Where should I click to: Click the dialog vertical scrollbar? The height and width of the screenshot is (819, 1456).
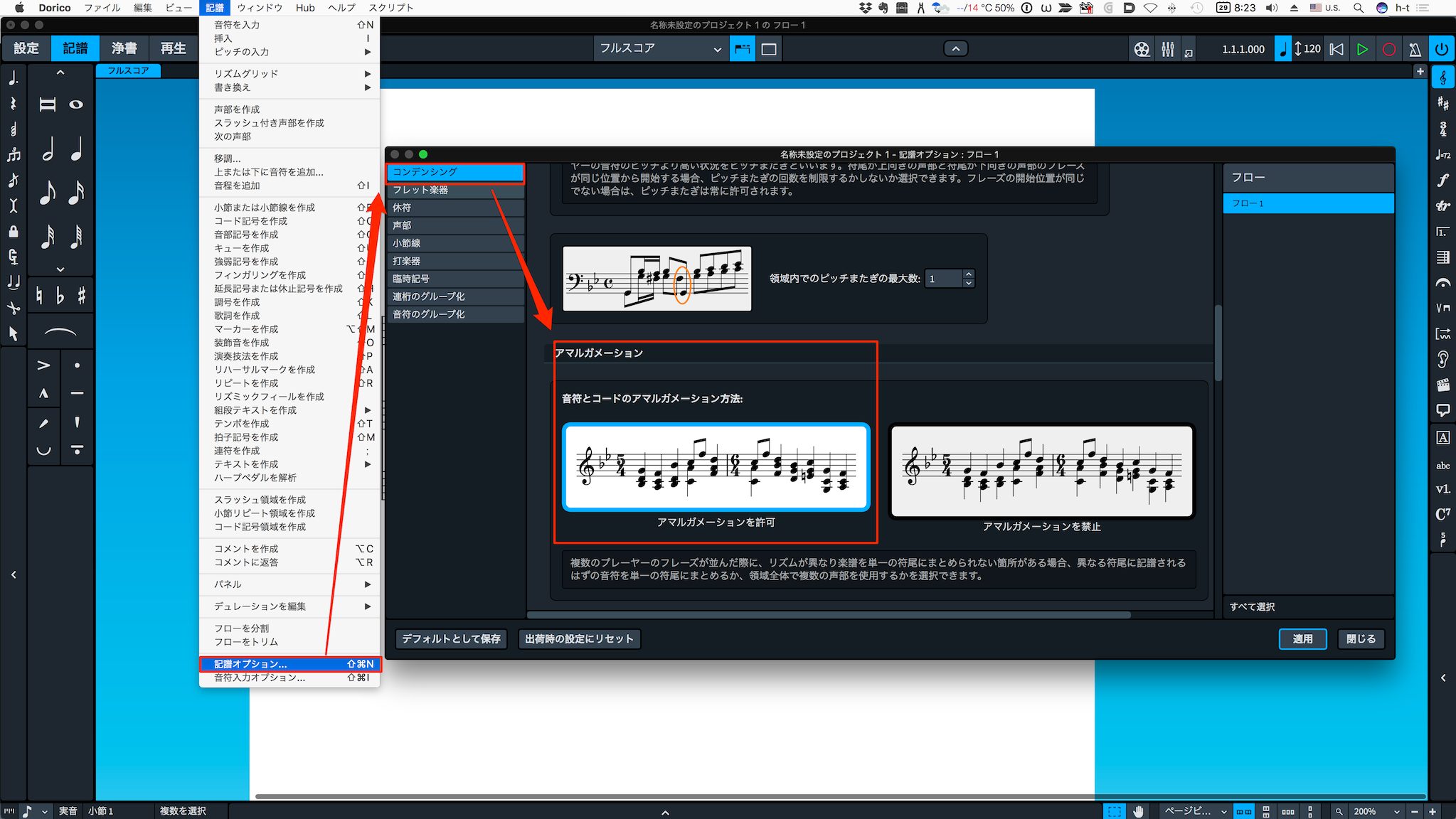click(x=1218, y=343)
